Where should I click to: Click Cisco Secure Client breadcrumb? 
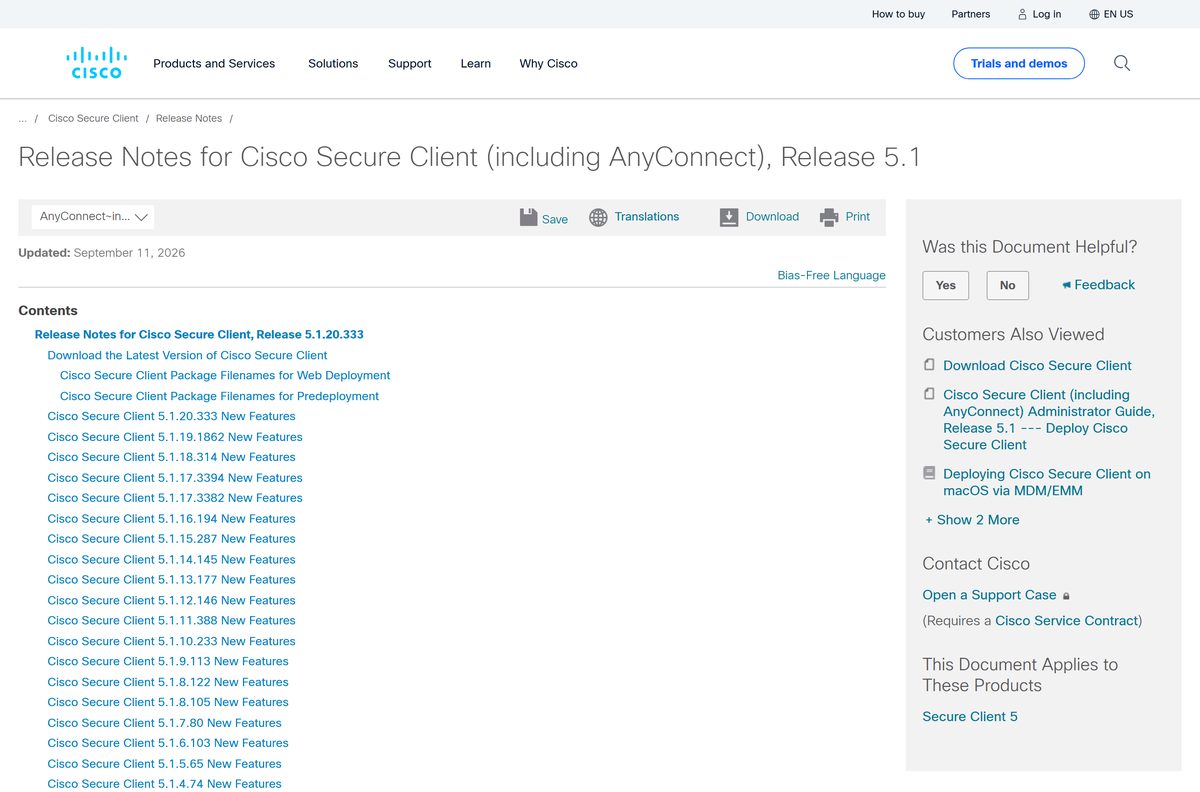(93, 118)
